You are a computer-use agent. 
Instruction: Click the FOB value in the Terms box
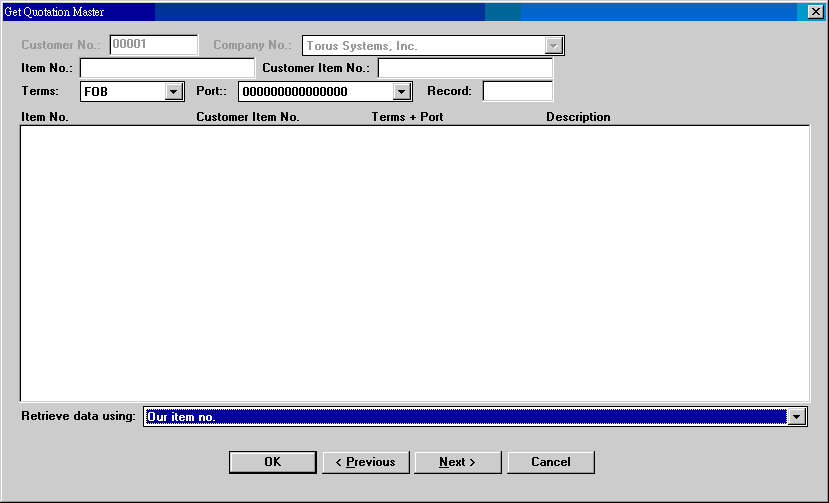121,92
